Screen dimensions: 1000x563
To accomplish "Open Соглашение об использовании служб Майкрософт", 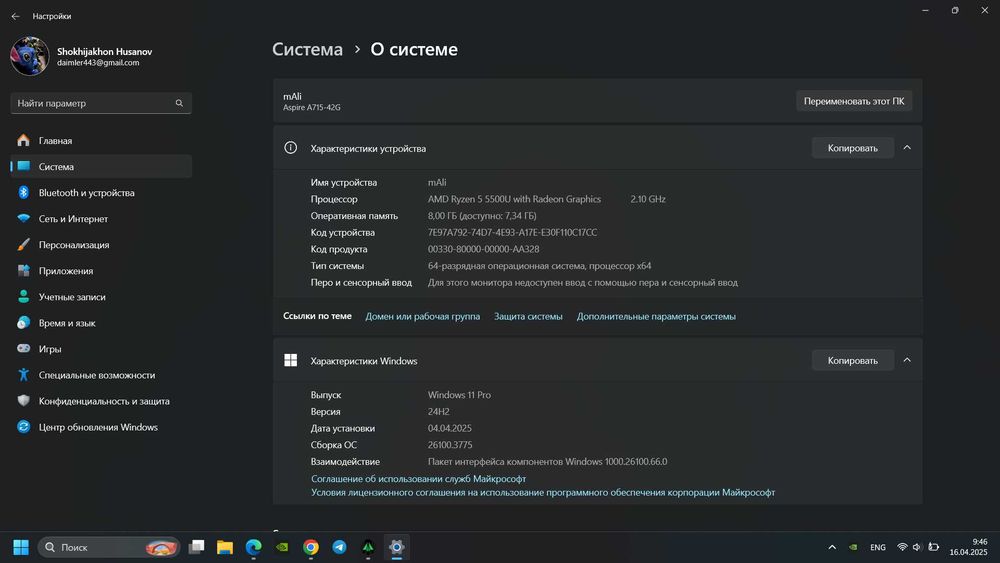I will (418, 478).
